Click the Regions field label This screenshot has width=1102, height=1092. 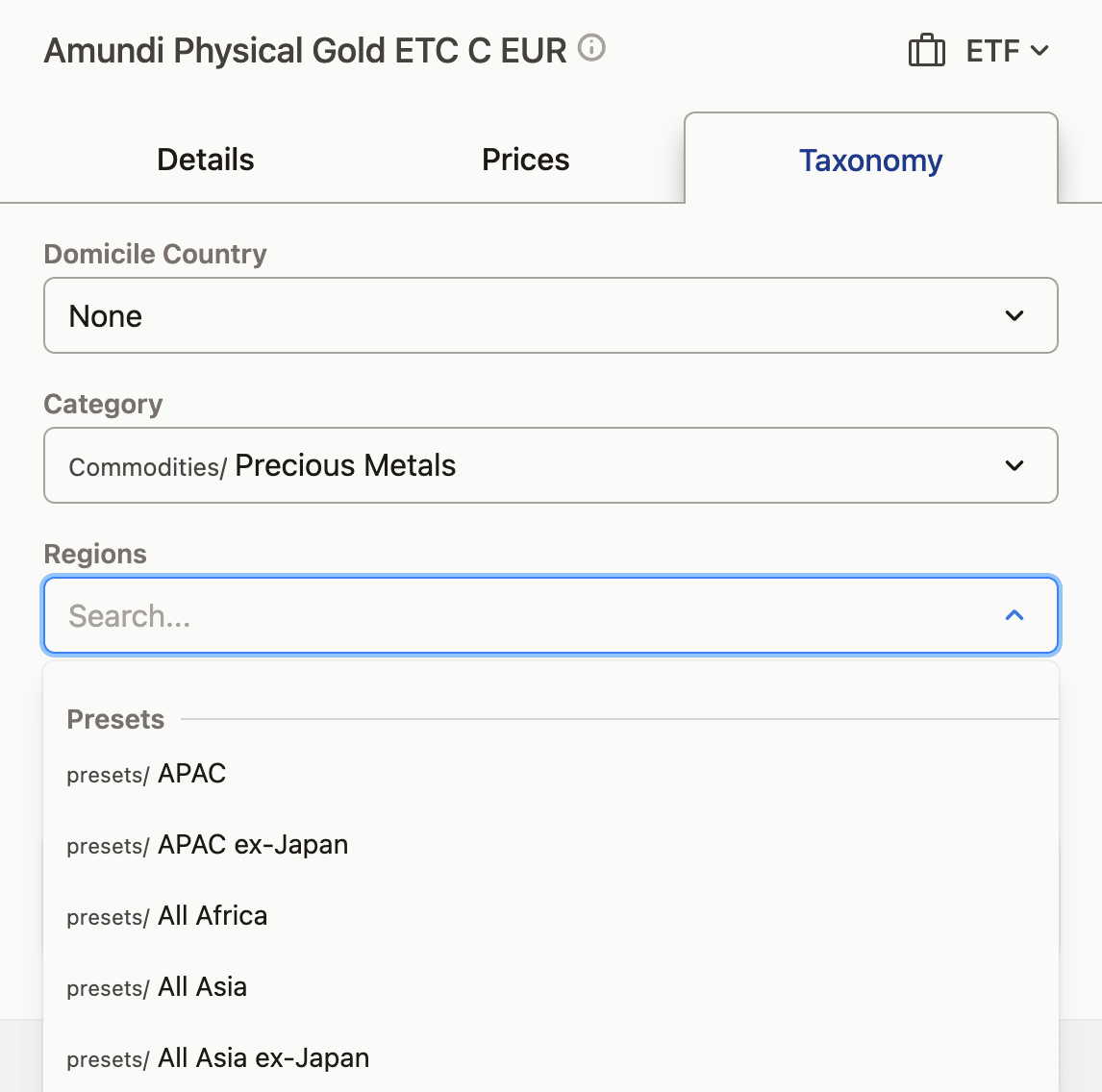pos(95,555)
